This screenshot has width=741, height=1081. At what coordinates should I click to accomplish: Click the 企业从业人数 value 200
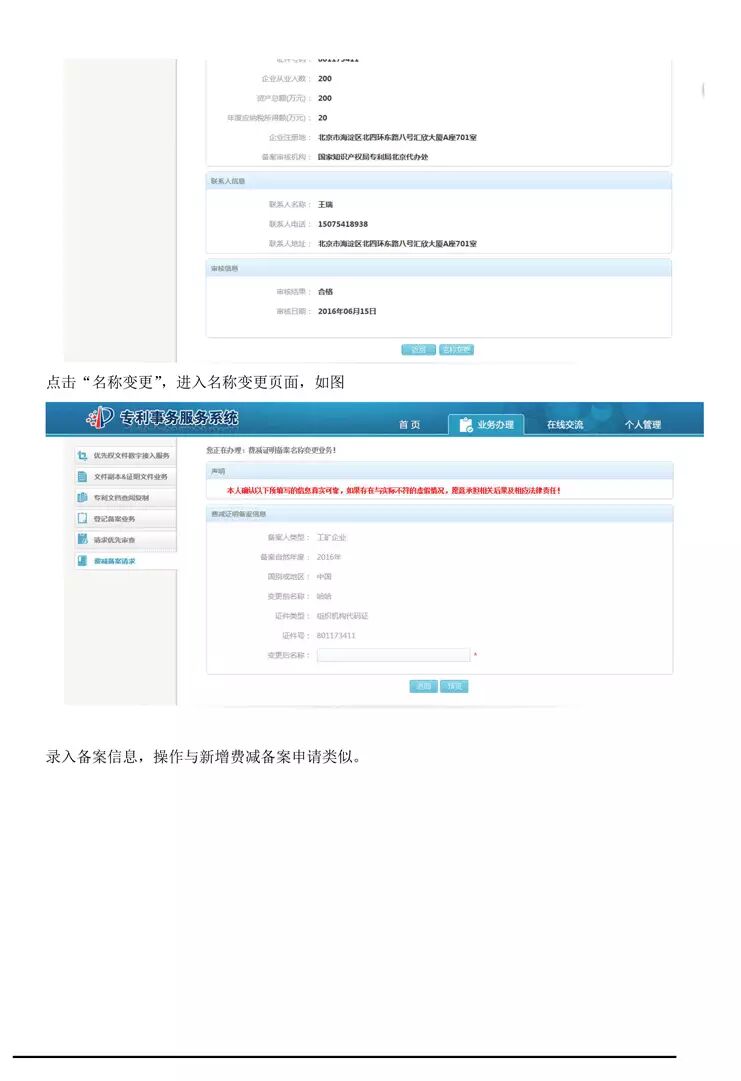(x=325, y=79)
